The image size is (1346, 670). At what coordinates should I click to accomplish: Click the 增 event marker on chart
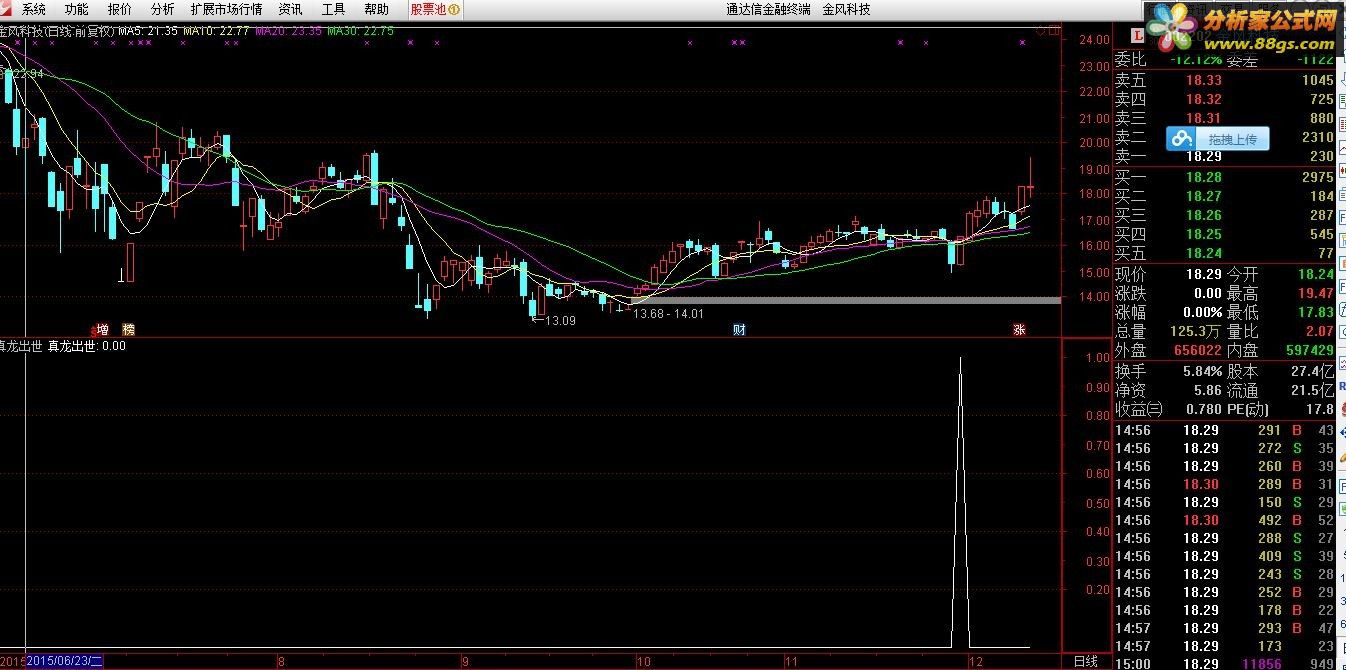101,329
